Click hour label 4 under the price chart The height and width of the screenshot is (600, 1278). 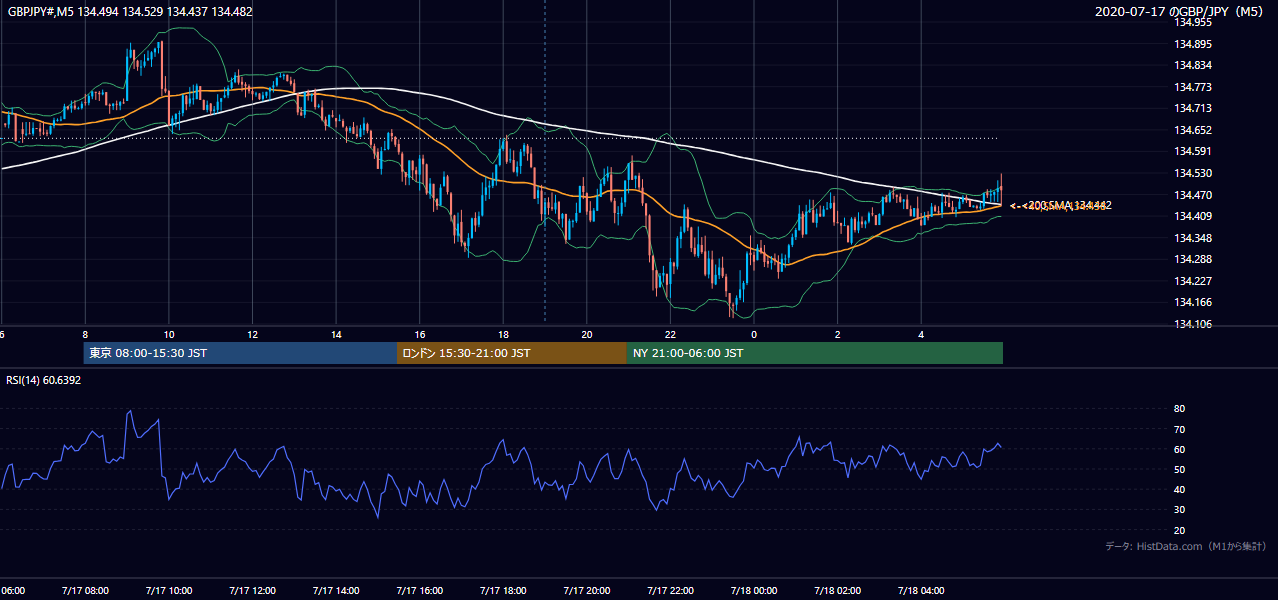pyautogui.click(x=921, y=335)
